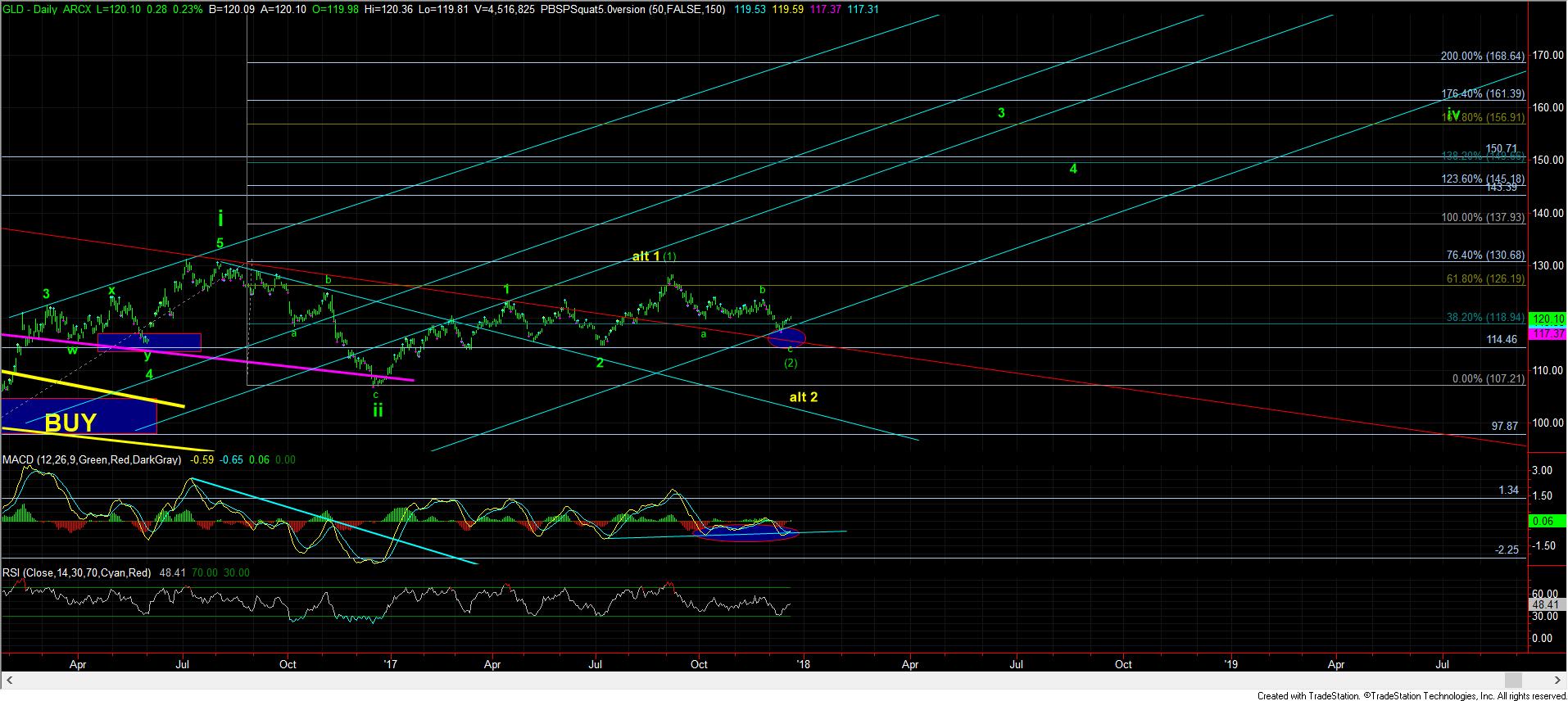This screenshot has height=701, width=1568.
Task: Click the MACD '1.34' level label
Action: coord(1508,491)
